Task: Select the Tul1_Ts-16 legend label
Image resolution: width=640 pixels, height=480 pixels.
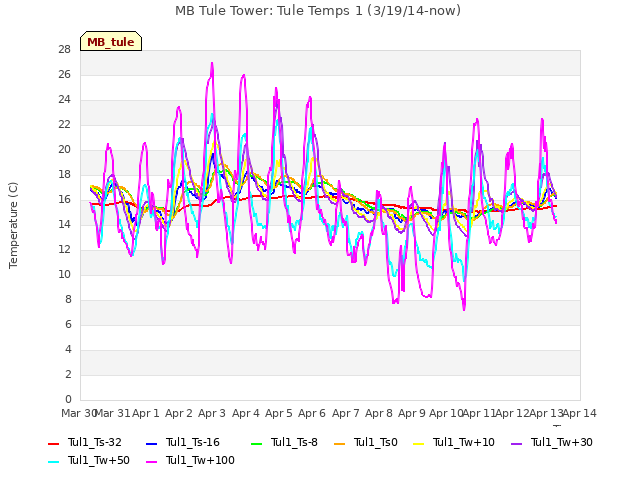Action: (193, 442)
